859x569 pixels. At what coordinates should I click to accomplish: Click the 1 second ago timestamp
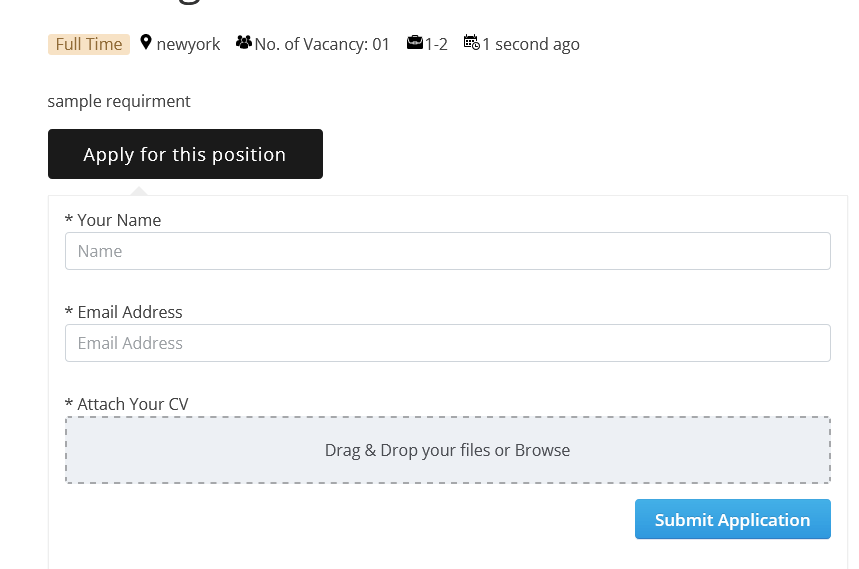(531, 44)
